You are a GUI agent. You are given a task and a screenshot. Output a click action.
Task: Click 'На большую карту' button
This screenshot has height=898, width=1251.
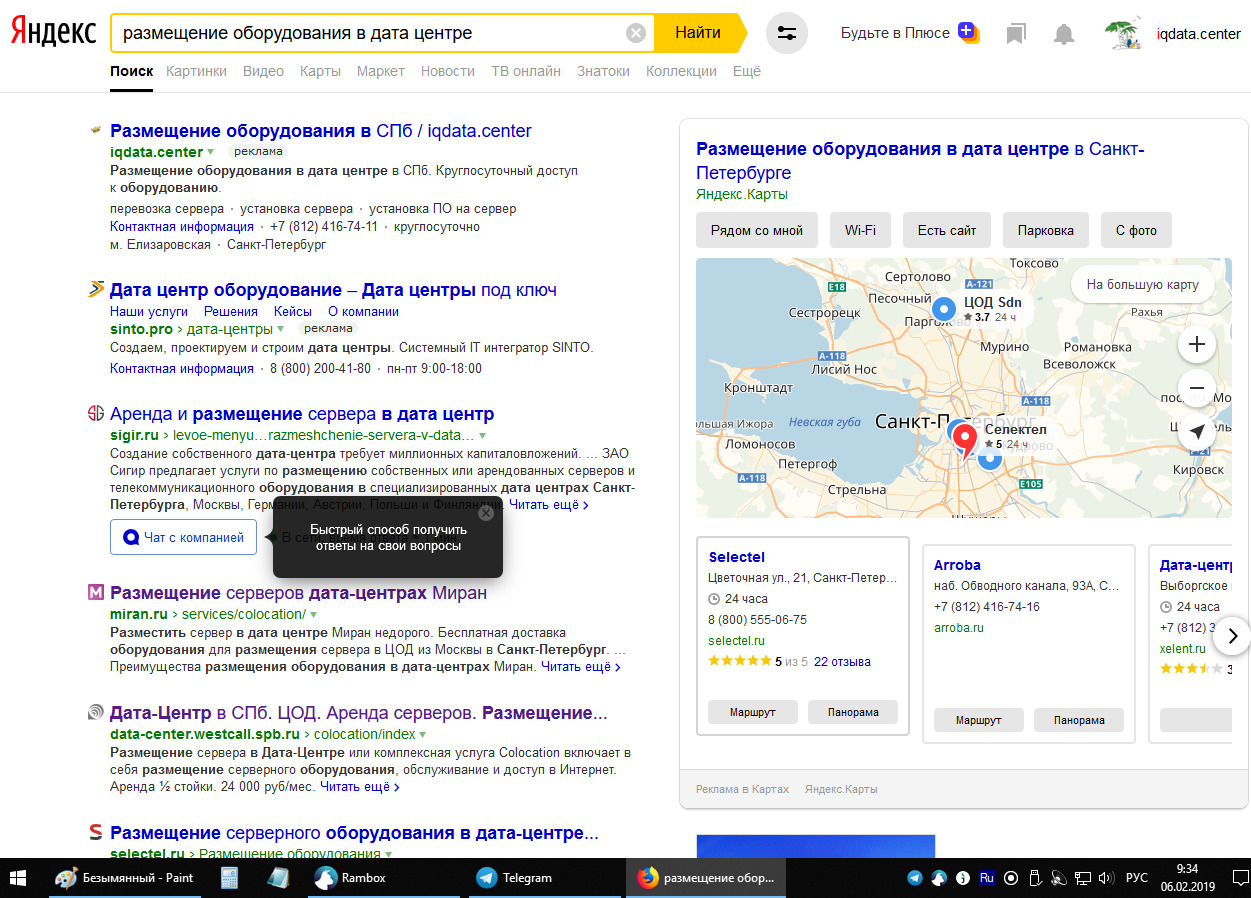[x=1142, y=285]
